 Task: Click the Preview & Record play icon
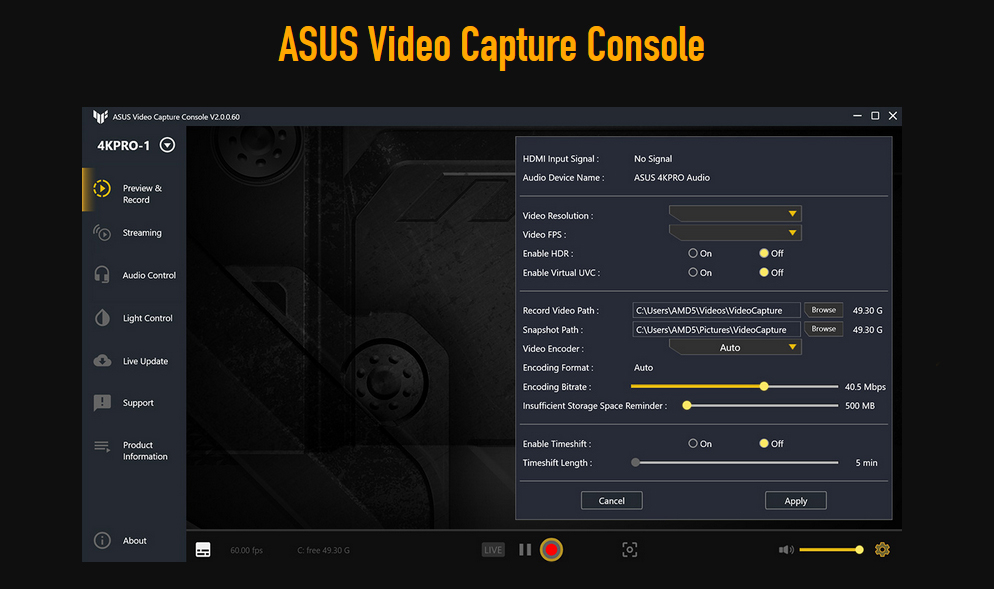coord(102,188)
